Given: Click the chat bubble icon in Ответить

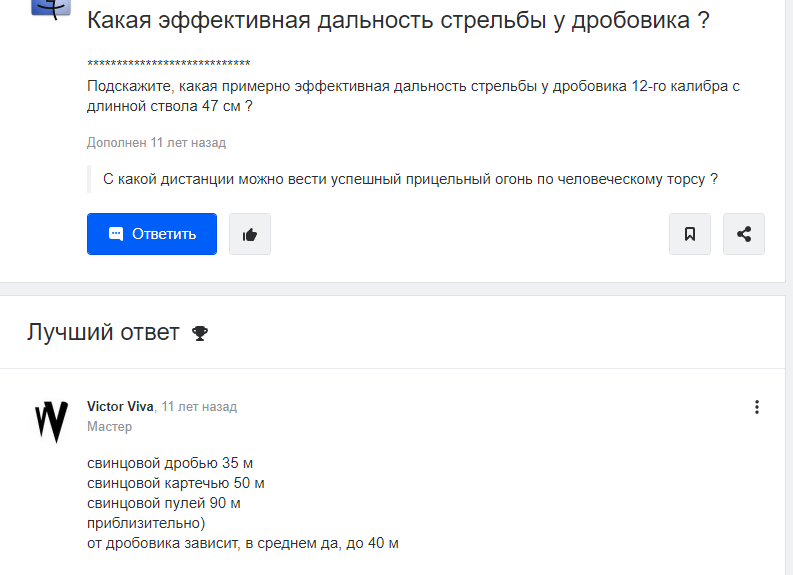Looking at the screenshot, I should point(116,234).
